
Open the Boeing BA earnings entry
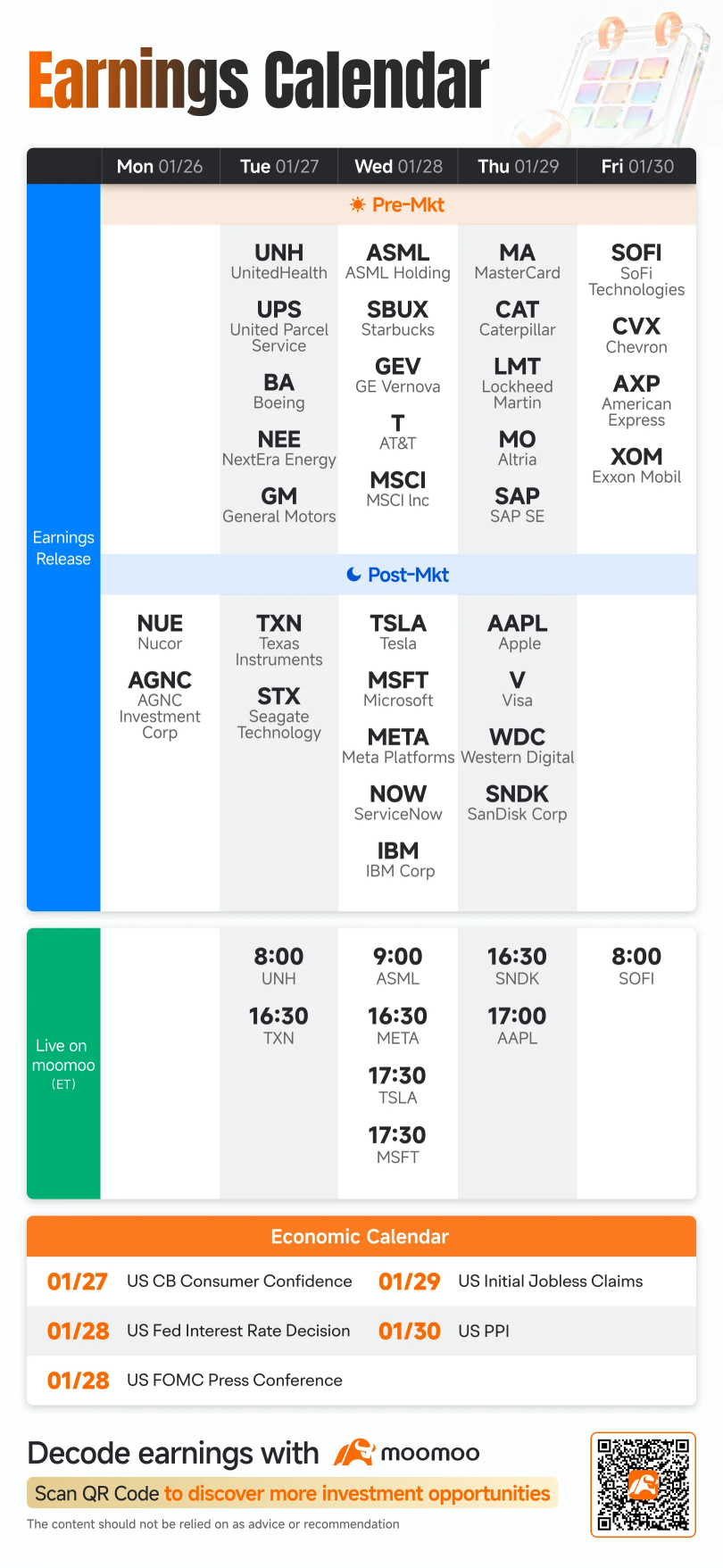click(279, 391)
